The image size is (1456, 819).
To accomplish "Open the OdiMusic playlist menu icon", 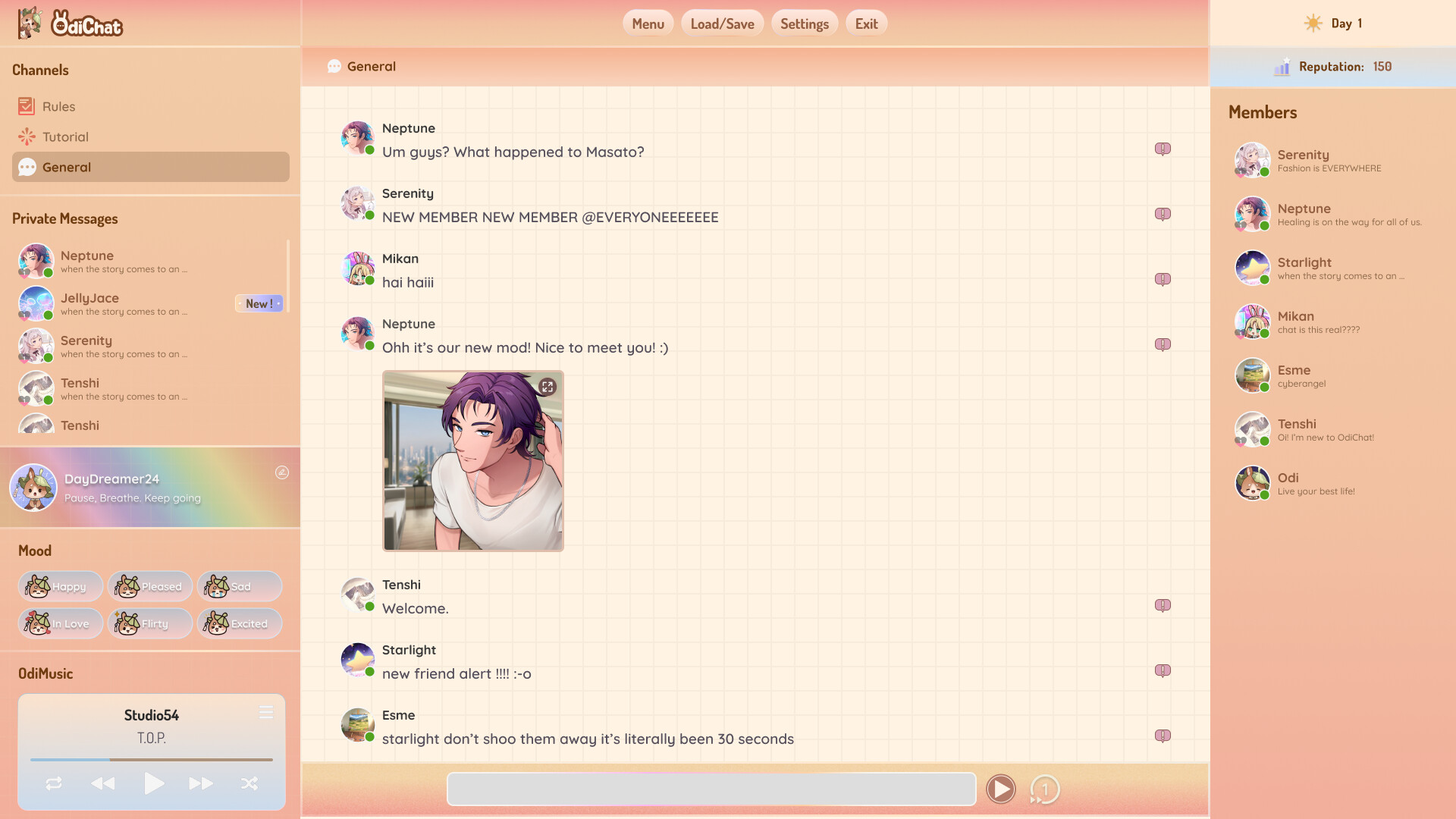I will coord(266,713).
